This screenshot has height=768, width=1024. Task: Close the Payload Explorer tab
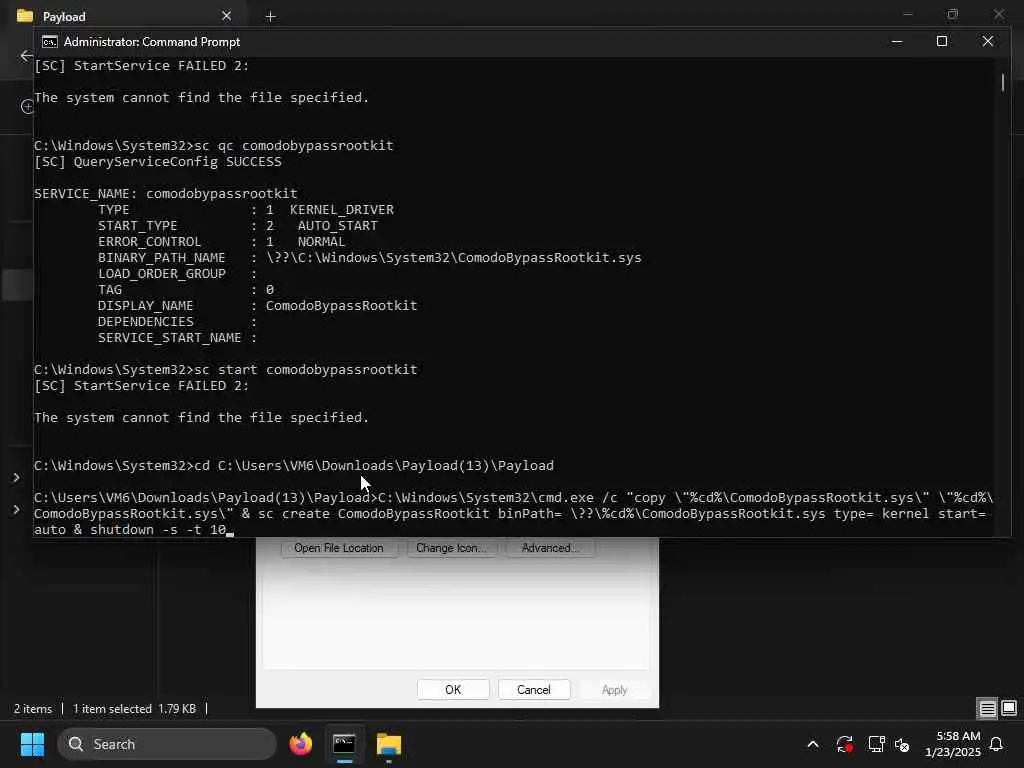point(227,16)
